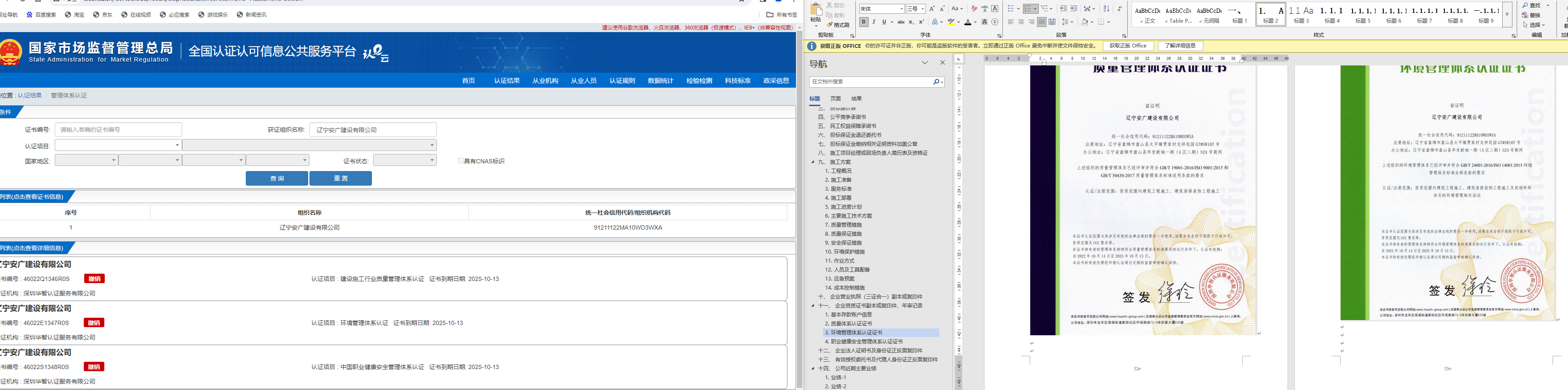
Task: Open the 证书状态 dropdown
Action: click(405, 160)
